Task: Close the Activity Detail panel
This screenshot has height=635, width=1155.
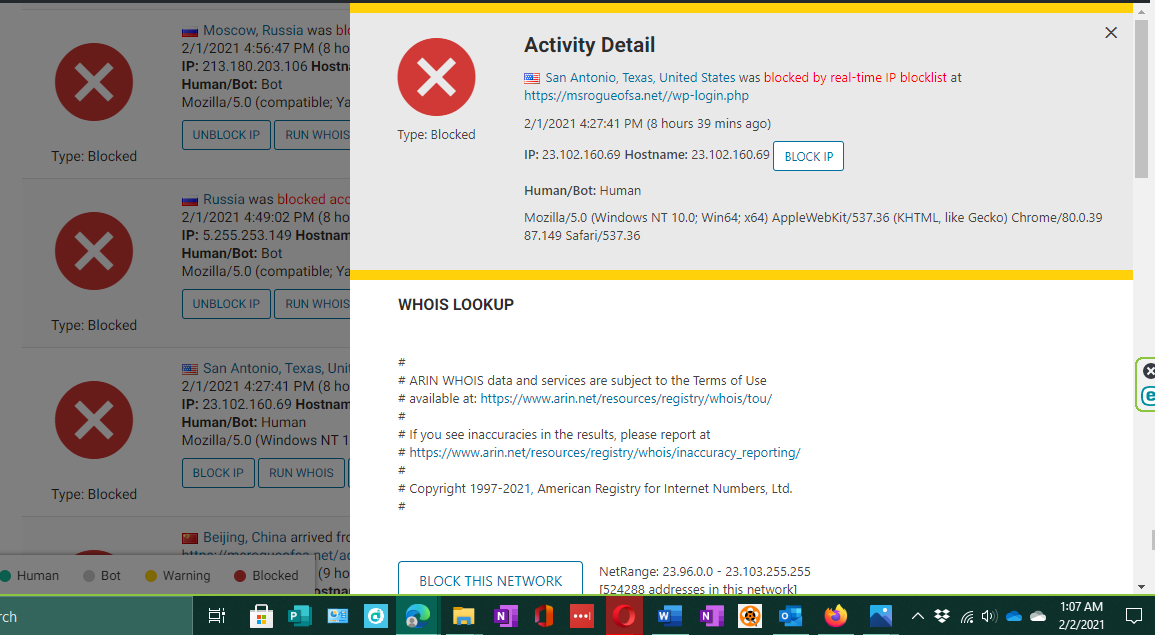Action: point(1110,33)
